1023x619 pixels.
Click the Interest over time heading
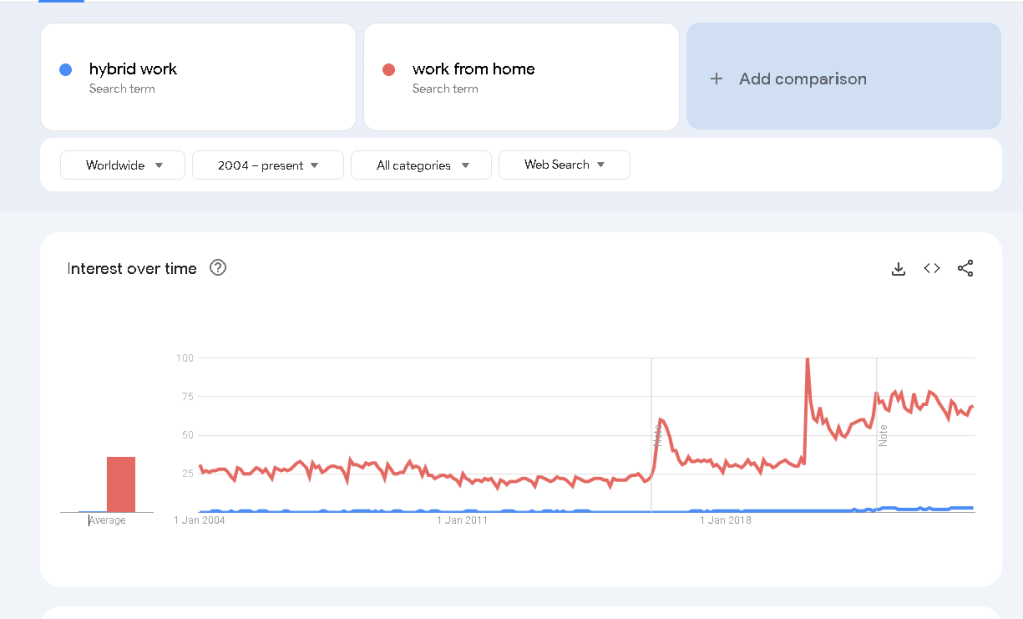(x=131, y=269)
